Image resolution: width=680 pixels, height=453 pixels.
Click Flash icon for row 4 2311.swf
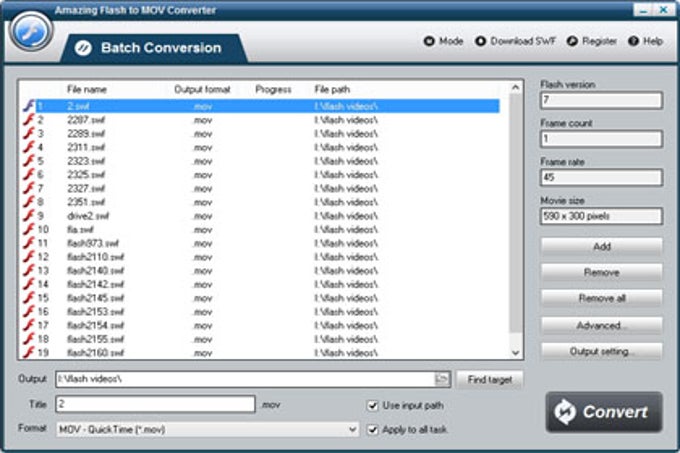click(x=29, y=147)
